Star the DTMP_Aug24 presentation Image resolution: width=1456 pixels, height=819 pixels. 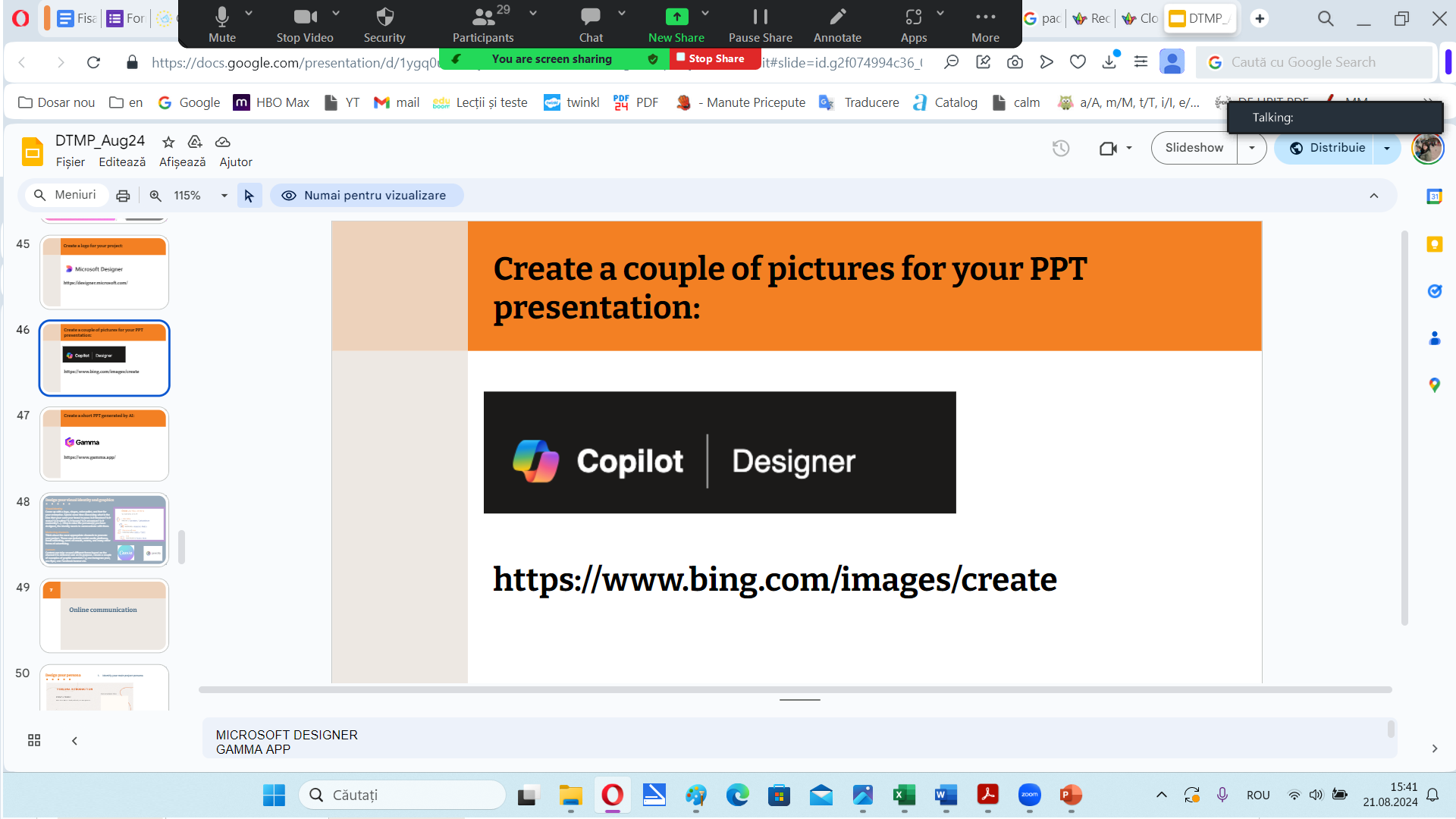168,142
